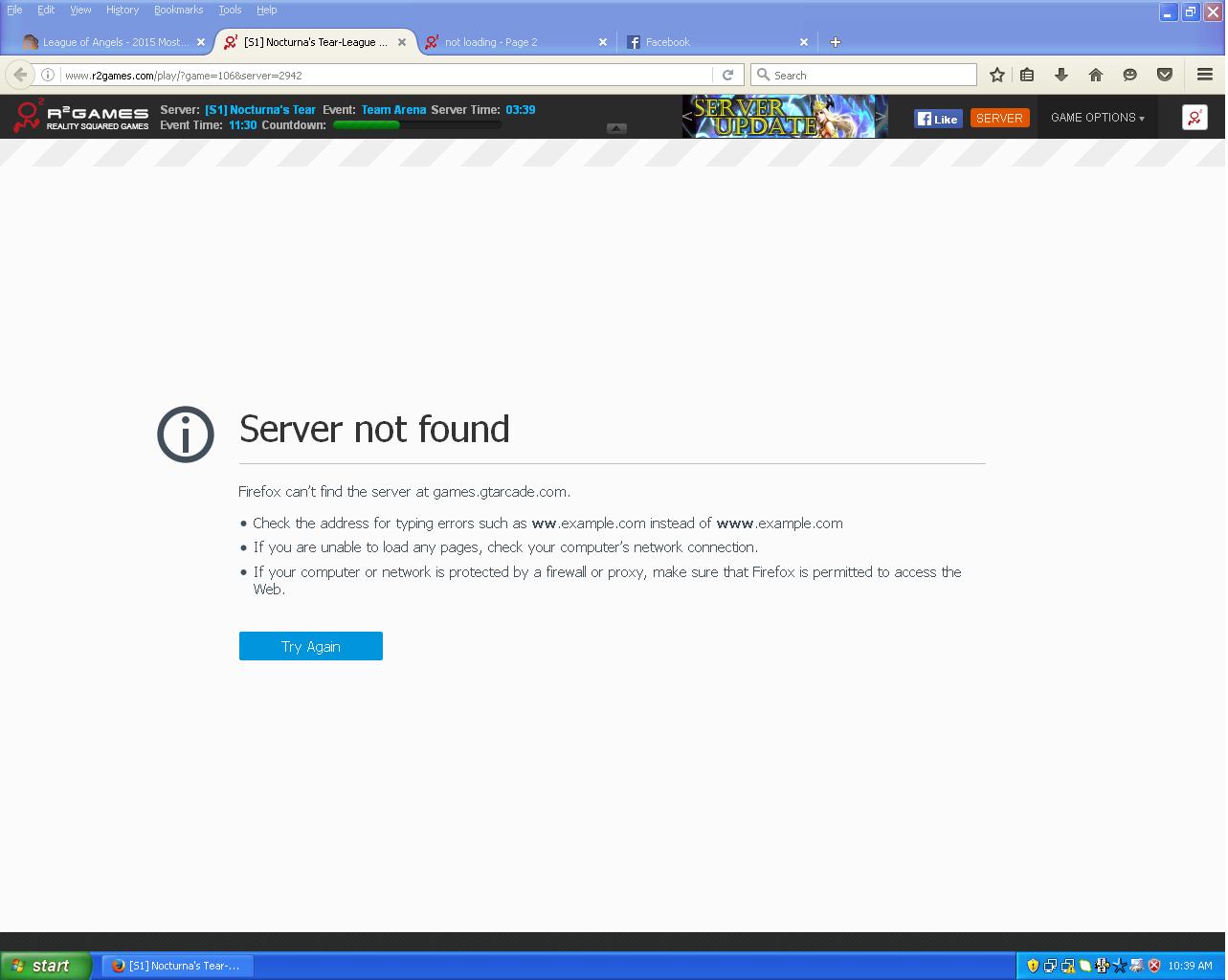Open the Windows start menu
1228x980 pixels.
point(46,966)
